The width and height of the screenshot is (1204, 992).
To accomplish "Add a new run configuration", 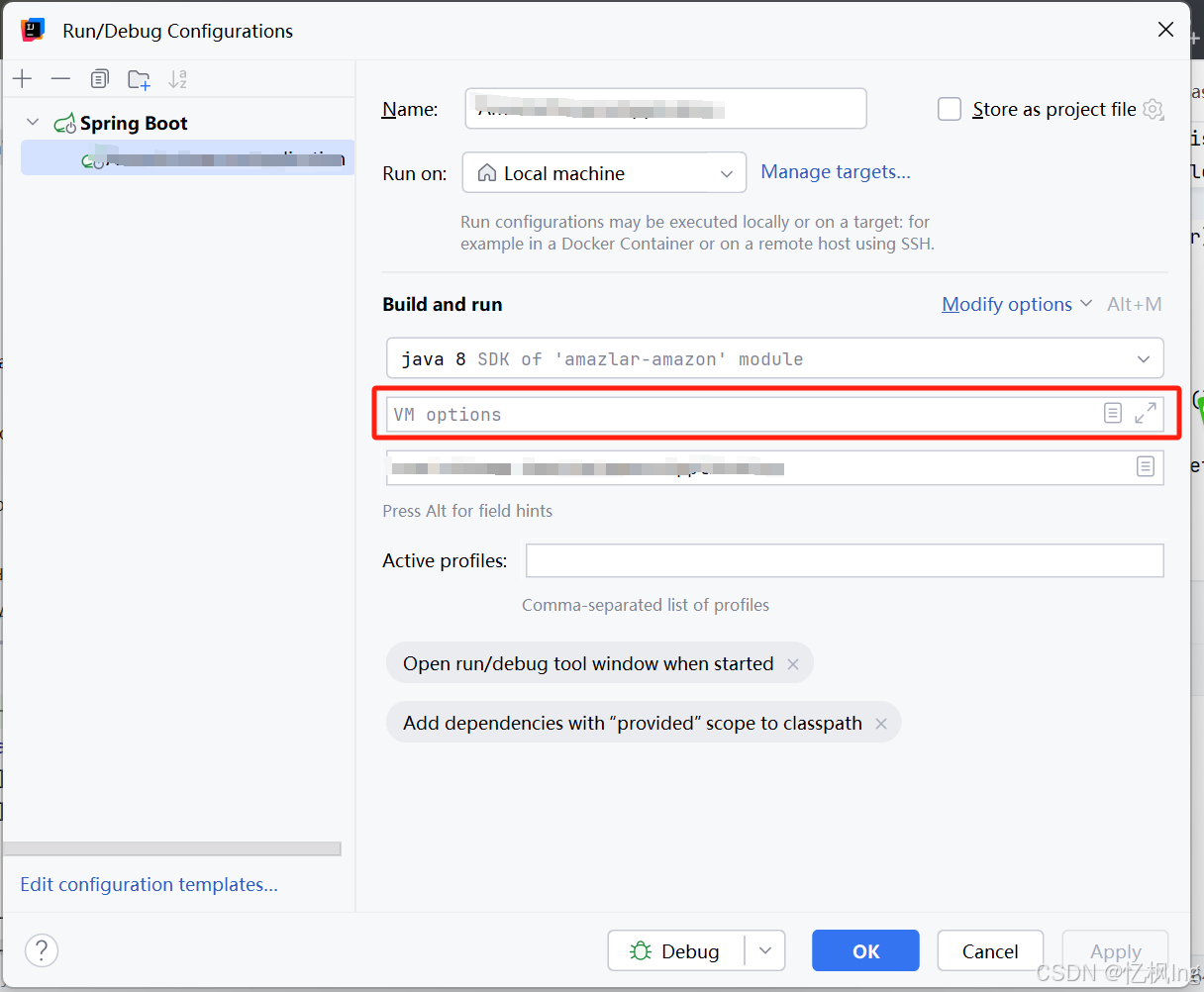I will point(22,78).
